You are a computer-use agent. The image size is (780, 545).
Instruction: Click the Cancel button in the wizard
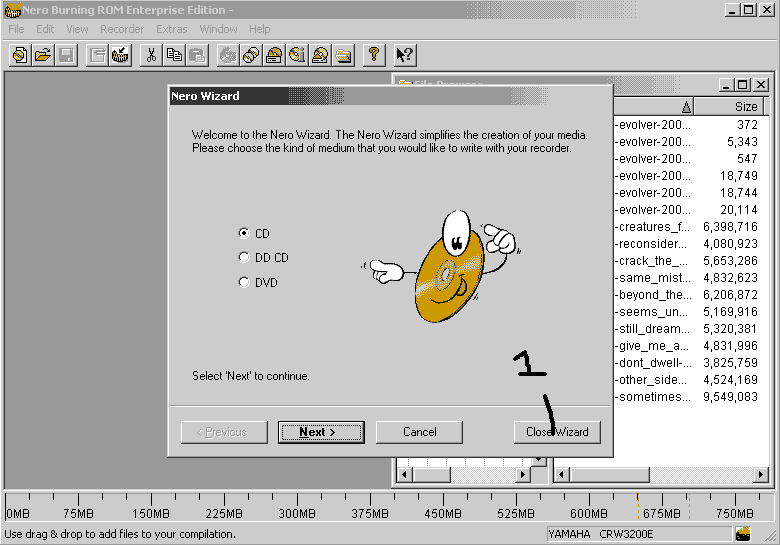click(x=419, y=432)
